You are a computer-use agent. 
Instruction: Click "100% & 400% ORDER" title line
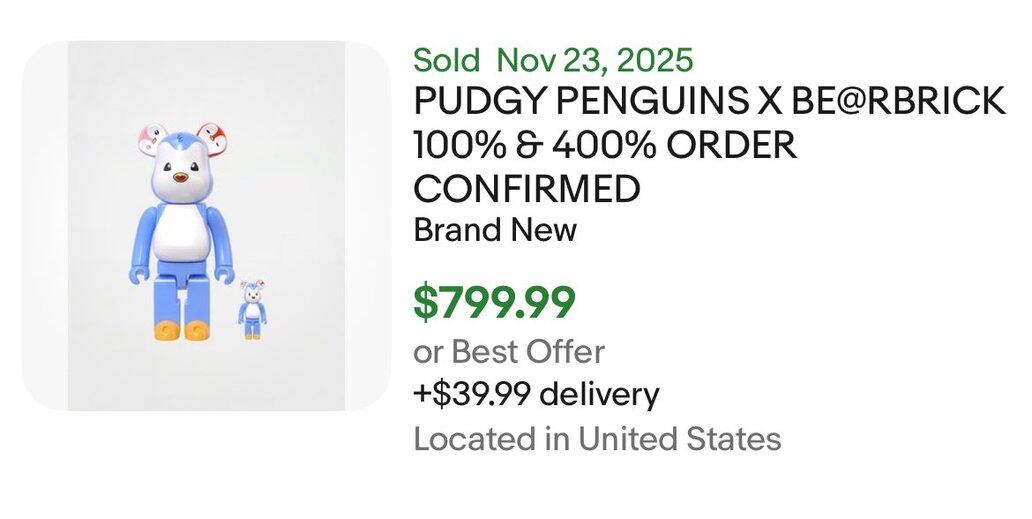tap(605, 145)
